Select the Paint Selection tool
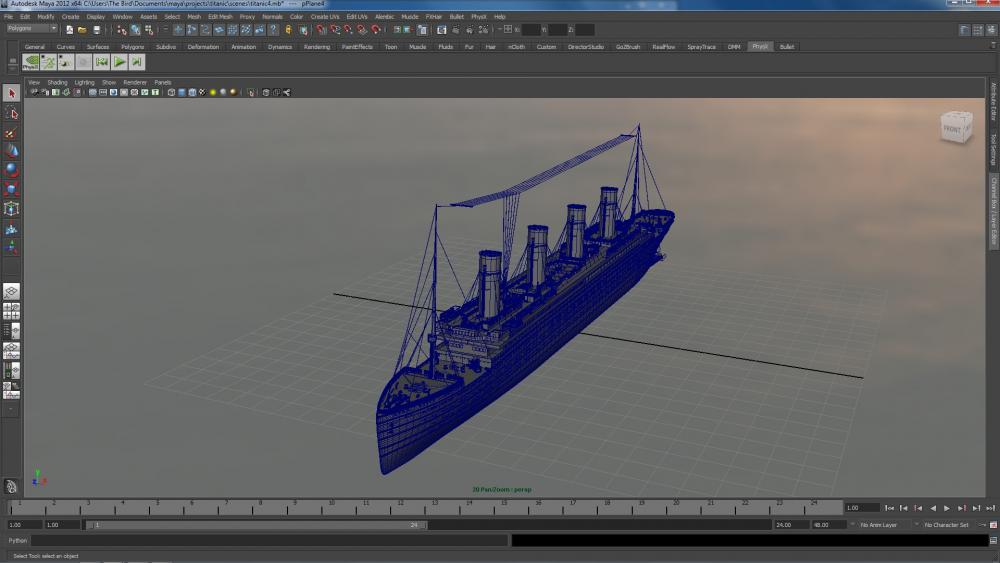This screenshot has height=563, width=1000. click(x=11, y=132)
